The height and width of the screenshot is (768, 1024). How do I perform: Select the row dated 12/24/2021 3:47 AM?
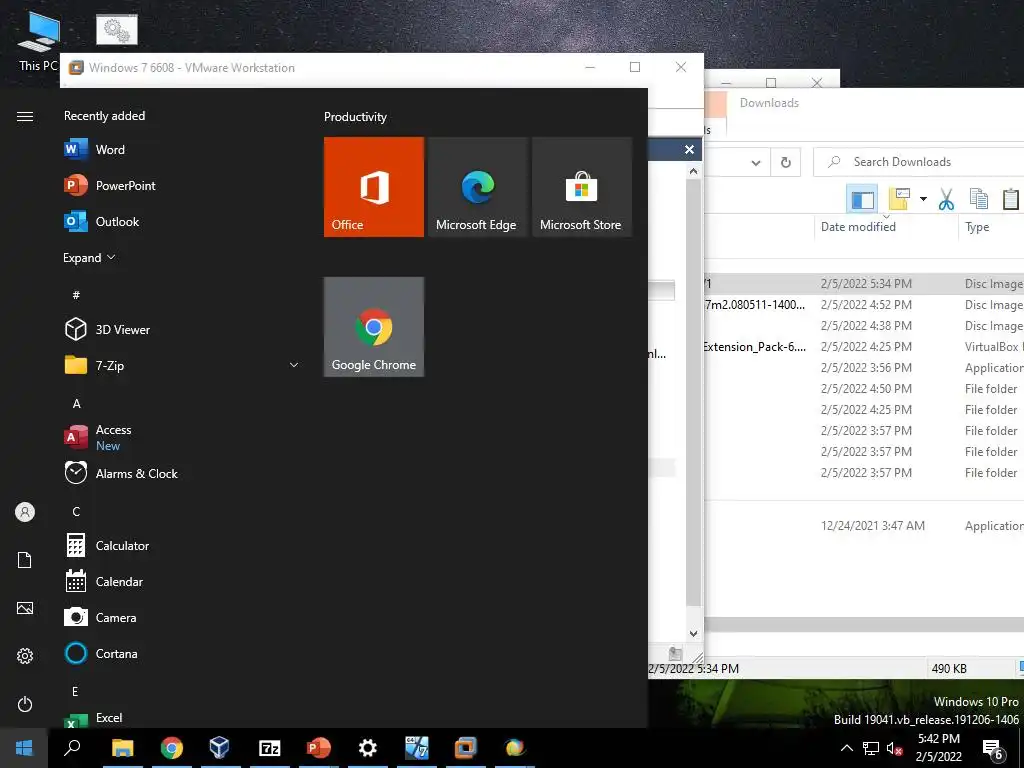(863, 526)
